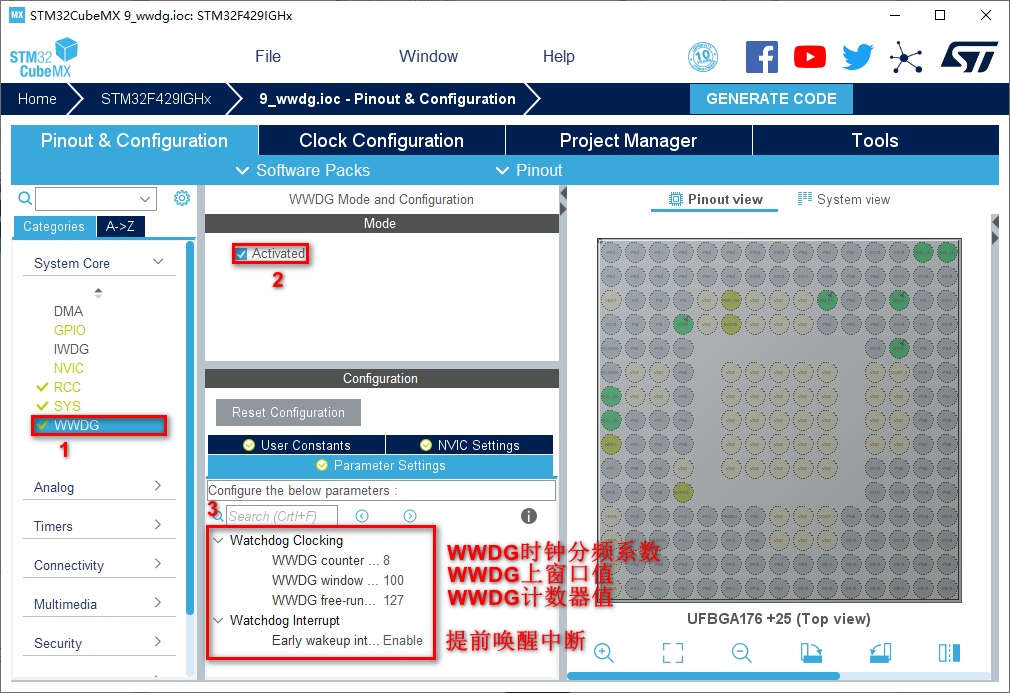Viewport: 1010px width, 693px height.
Task: Click the parameter search input field
Action: click(x=281, y=516)
